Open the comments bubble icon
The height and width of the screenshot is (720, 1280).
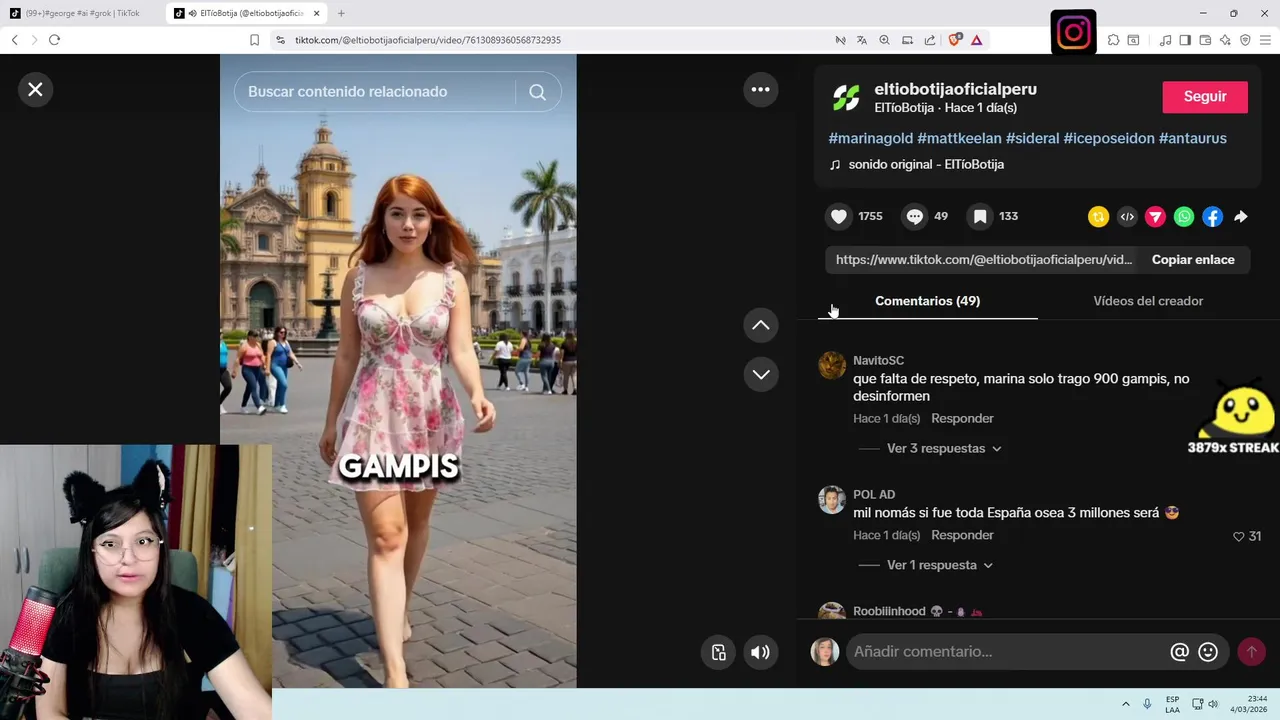[915, 216]
